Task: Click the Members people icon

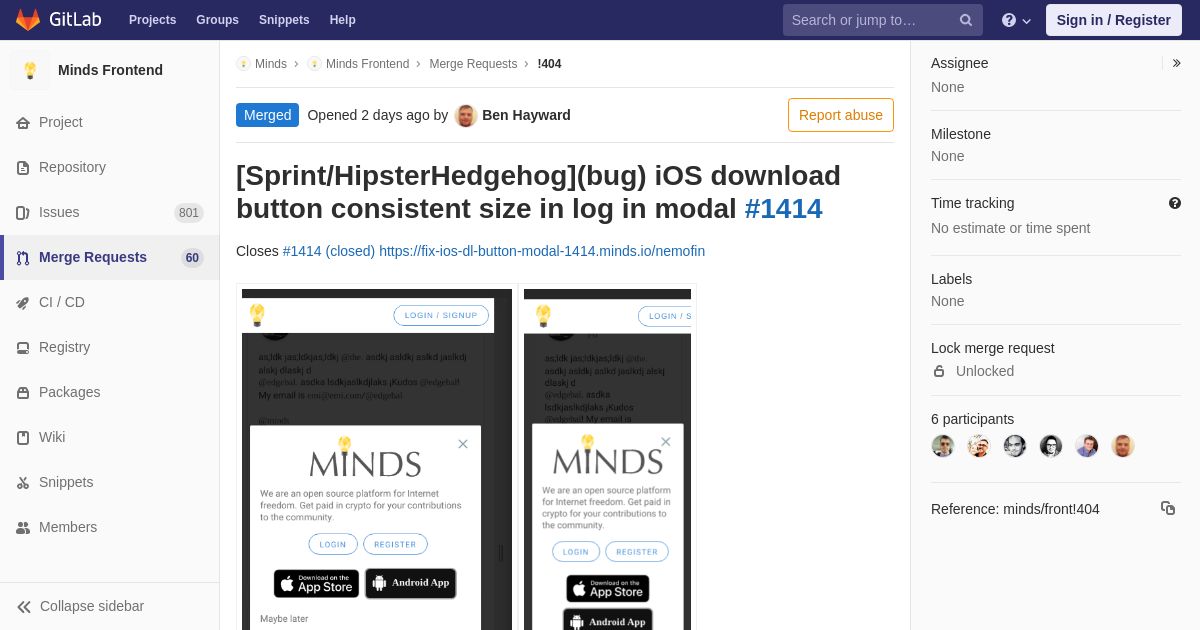Action: tap(23, 528)
